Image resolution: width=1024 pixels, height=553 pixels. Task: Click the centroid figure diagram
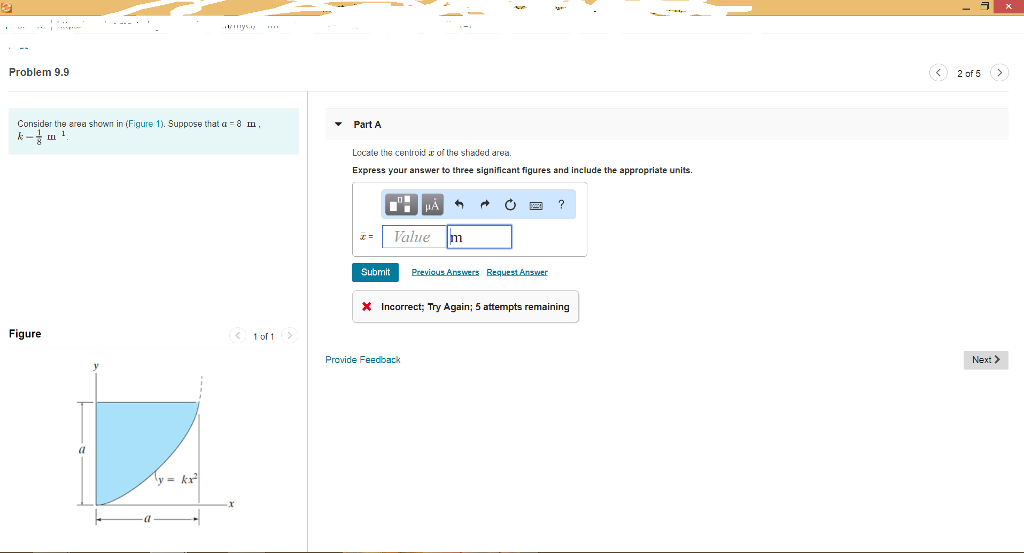pyautogui.click(x=154, y=444)
